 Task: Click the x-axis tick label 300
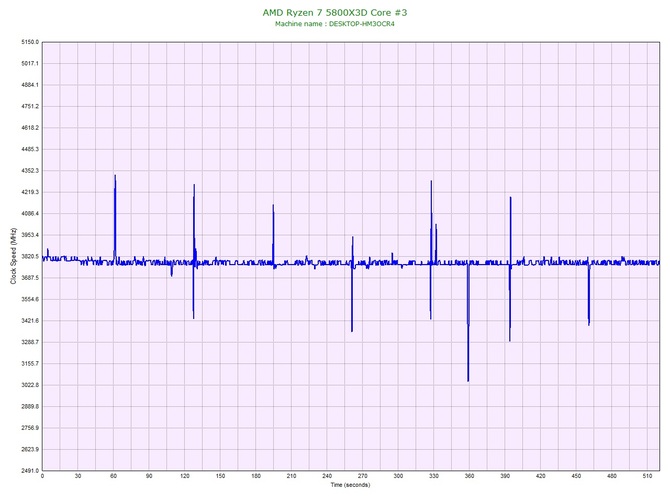398,476
